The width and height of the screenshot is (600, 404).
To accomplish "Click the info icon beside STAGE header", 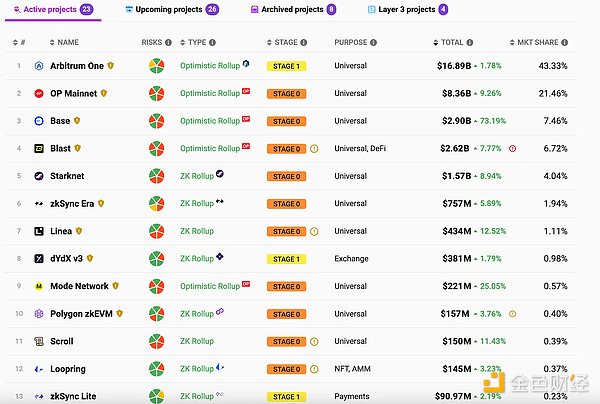I will [305, 43].
